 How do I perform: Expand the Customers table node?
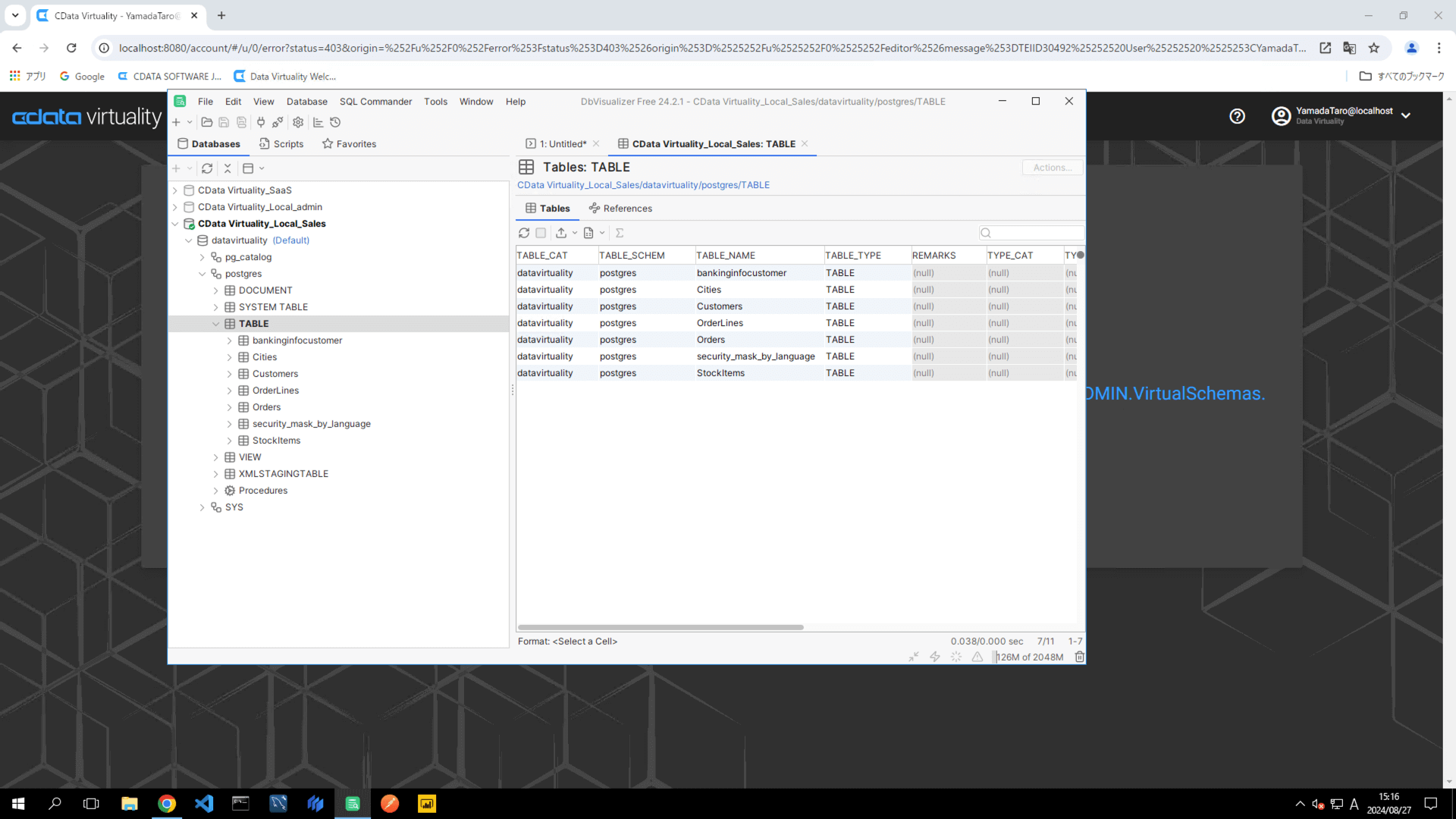click(230, 374)
